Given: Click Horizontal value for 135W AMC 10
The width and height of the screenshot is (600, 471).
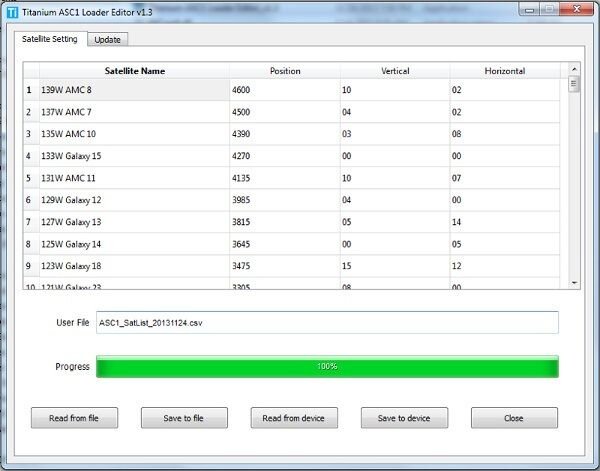Looking at the screenshot, I should (x=505, y=134).
